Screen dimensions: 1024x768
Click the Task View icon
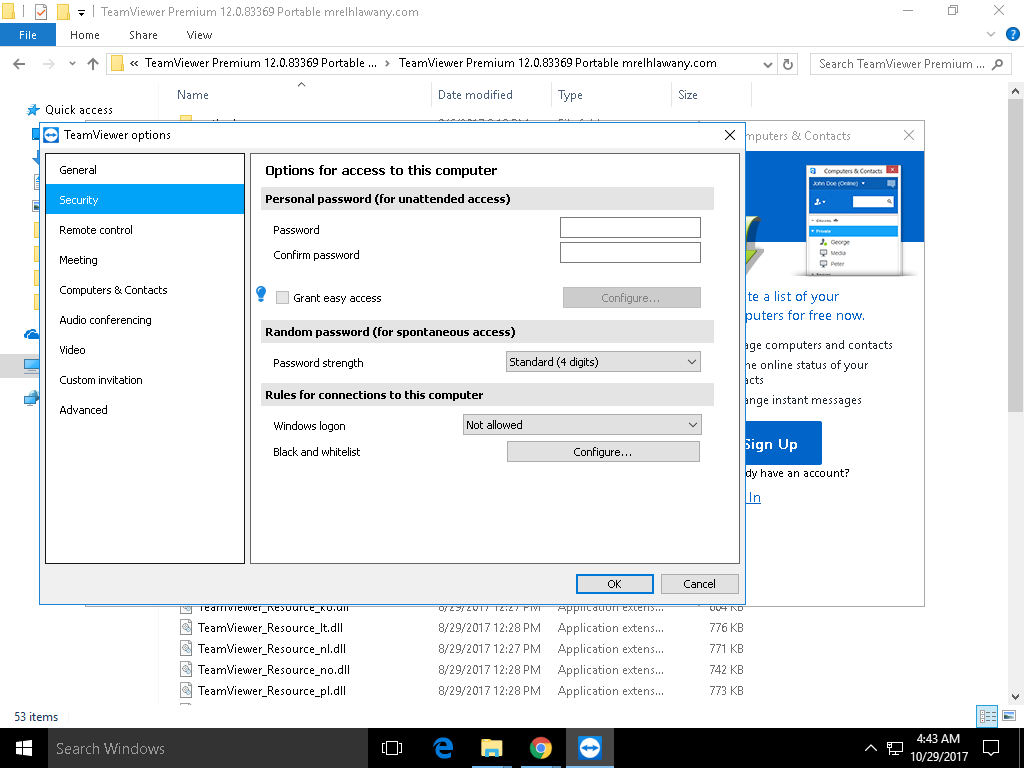(x=392, y=748)
